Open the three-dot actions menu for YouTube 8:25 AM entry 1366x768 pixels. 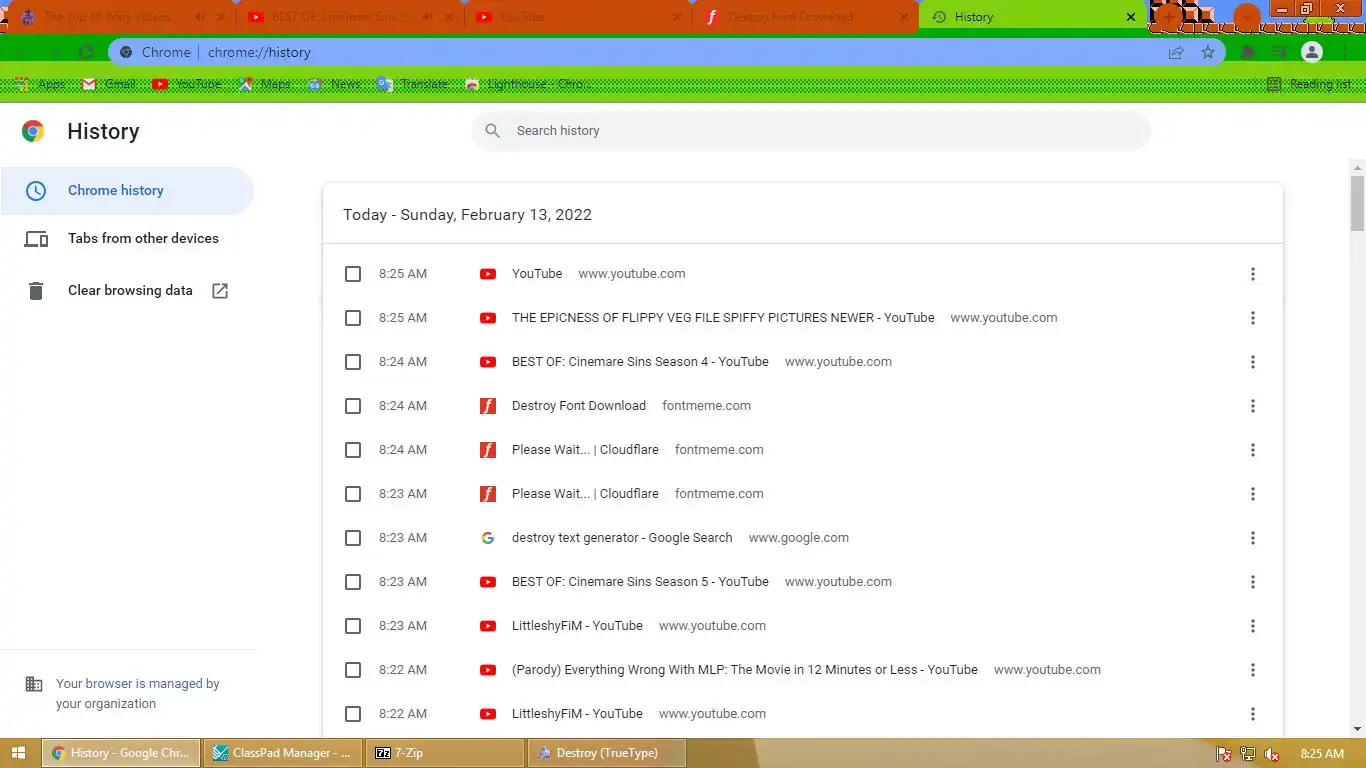coord(1253,274)
